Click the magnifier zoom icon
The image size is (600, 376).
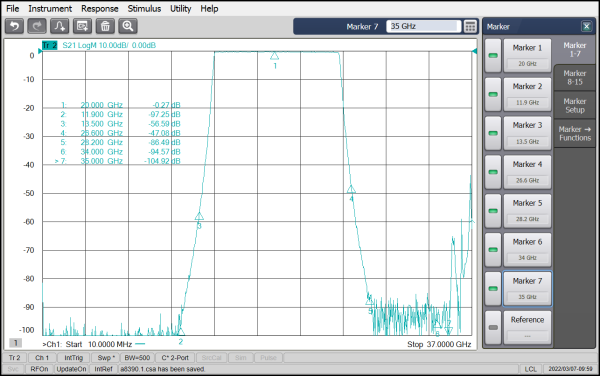[x=128, y=26]
